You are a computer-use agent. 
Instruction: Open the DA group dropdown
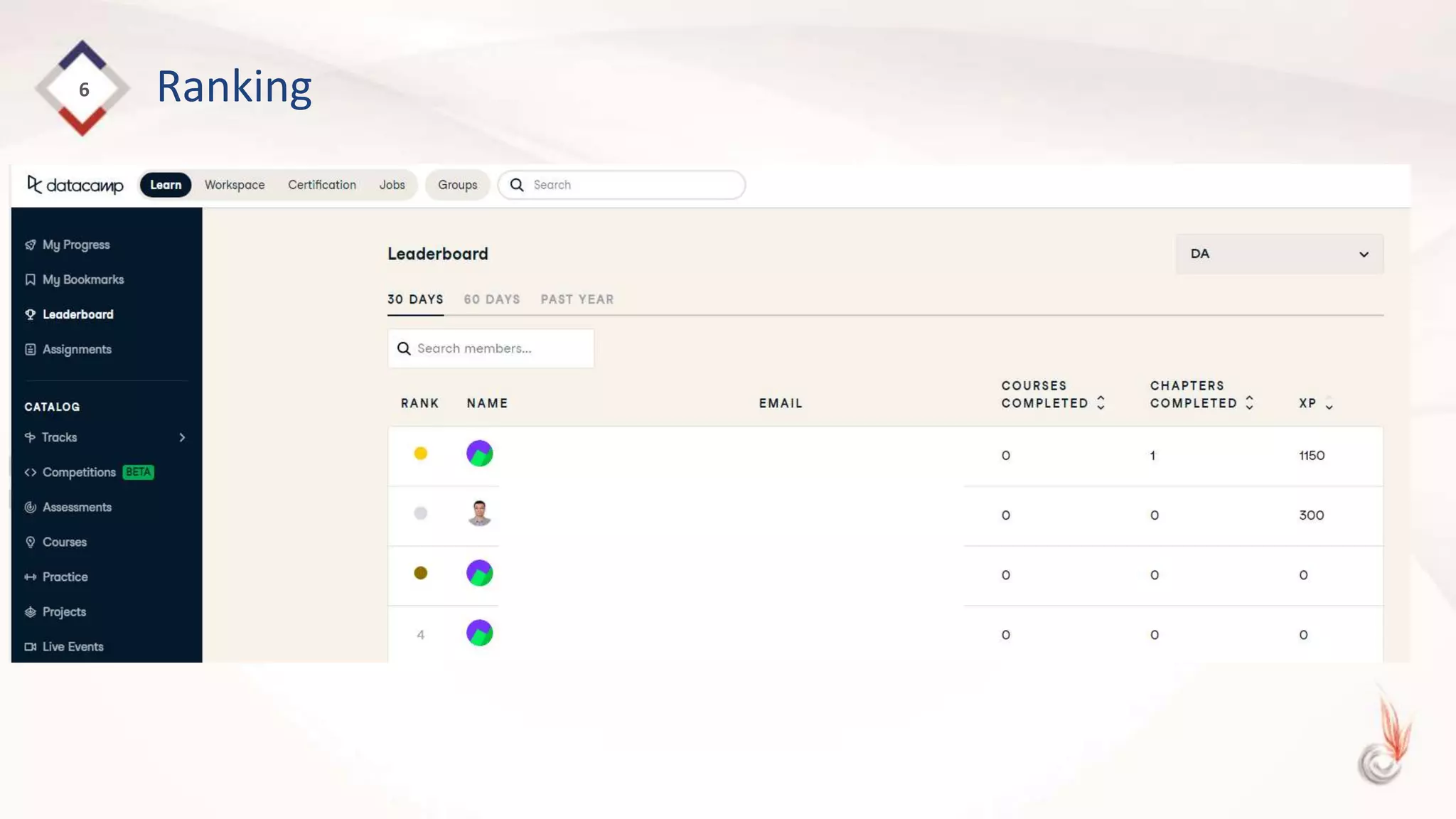click(1279, 254)
